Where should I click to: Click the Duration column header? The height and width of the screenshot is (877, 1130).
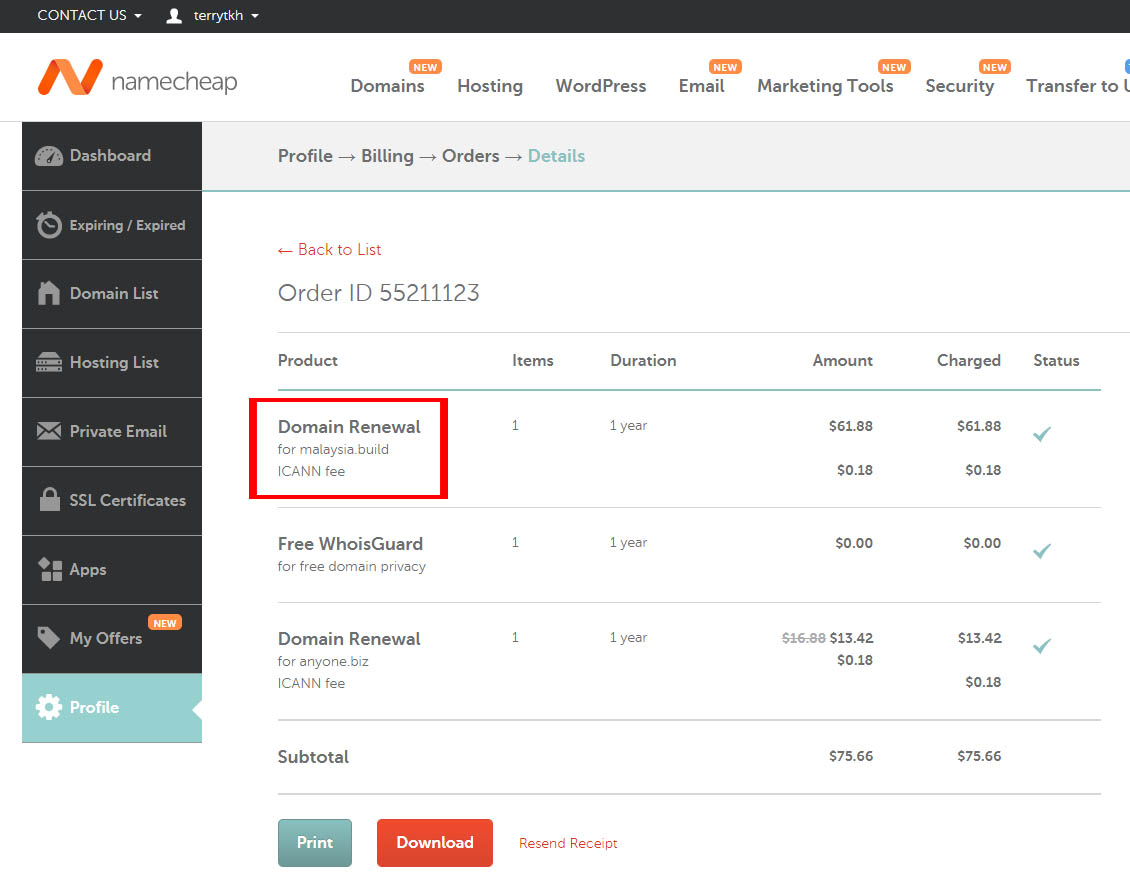tap(644, 360)
